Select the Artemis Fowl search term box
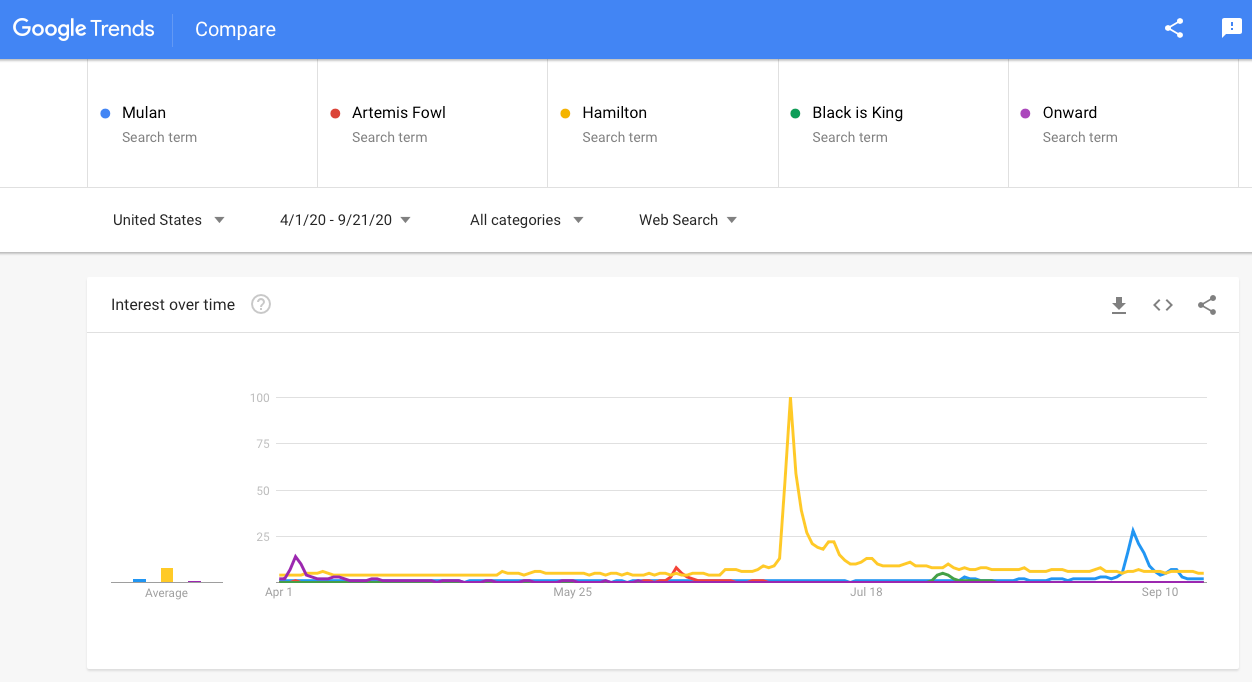The width and height of the screenshot is (1252, 682). click(432, 124)
